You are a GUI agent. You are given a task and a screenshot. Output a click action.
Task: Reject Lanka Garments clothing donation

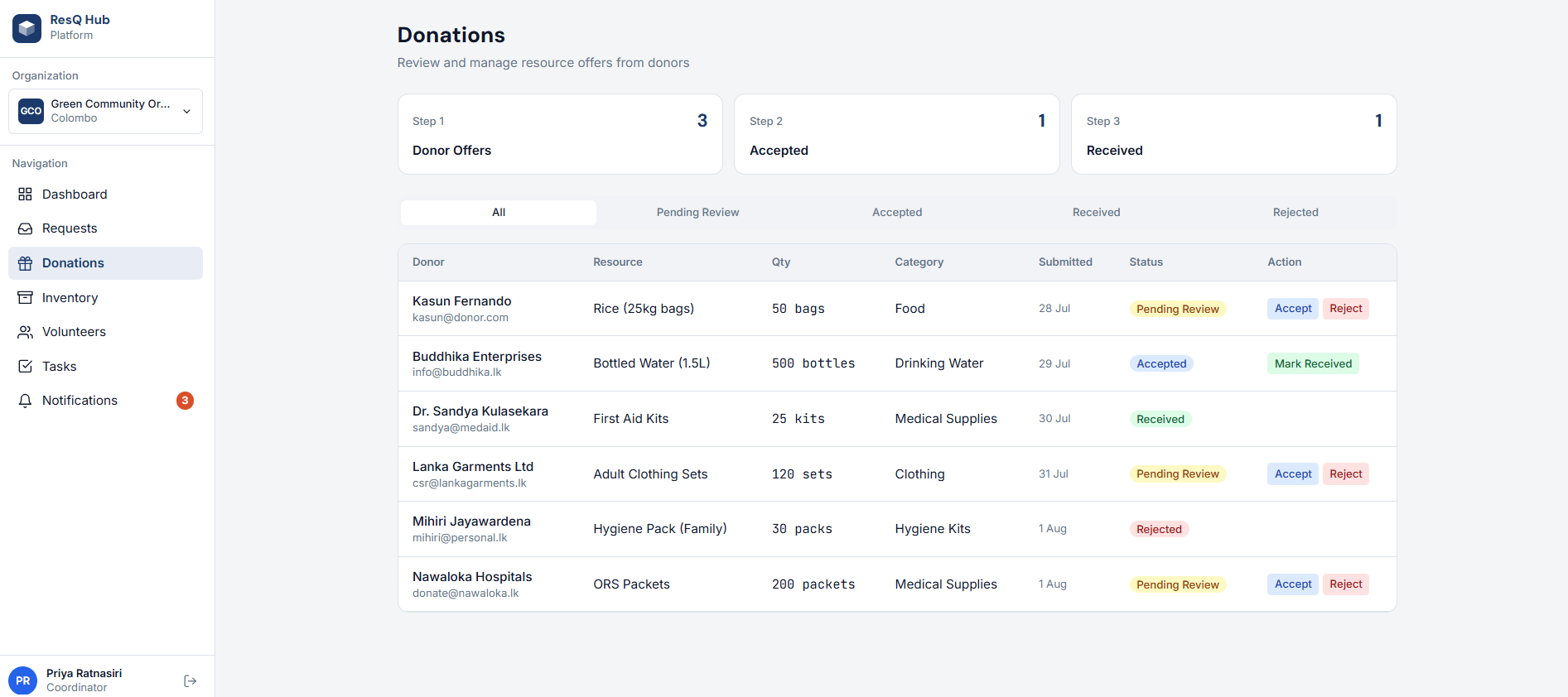(x=1346, y=474)
